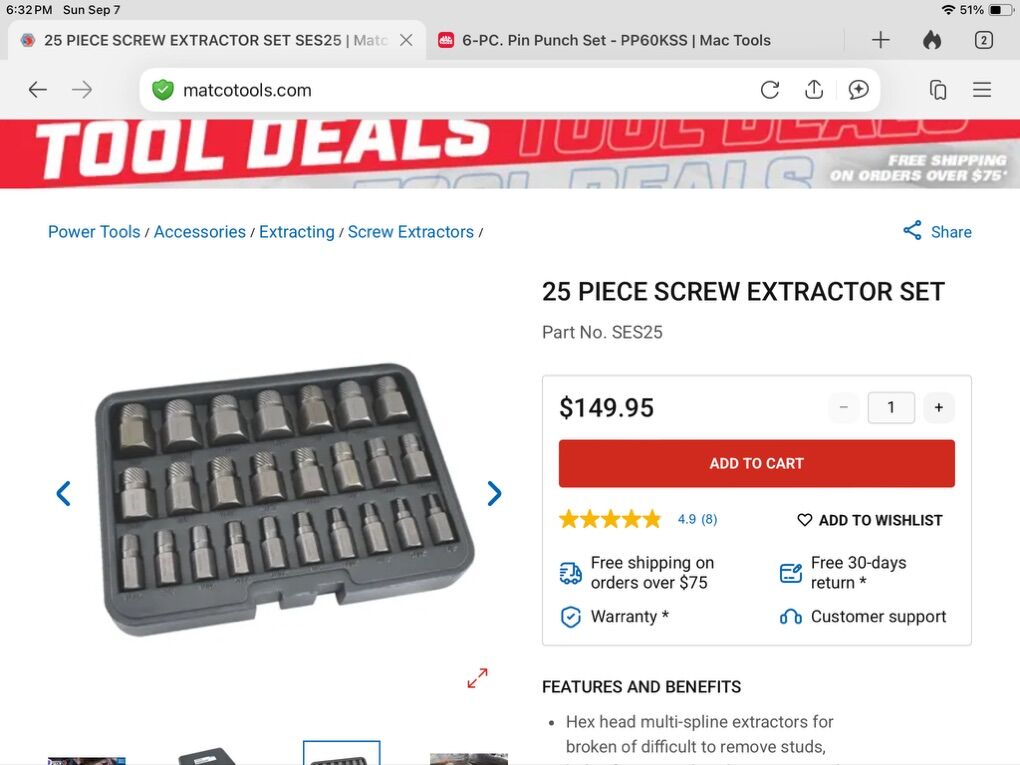Expand product image to fullscreen

click(x=477, y=678)
